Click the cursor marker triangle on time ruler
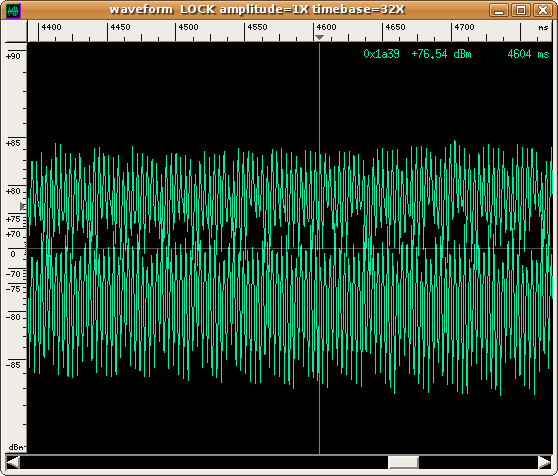This screenshot has height=476, width=558. click(x=320, y=37)
